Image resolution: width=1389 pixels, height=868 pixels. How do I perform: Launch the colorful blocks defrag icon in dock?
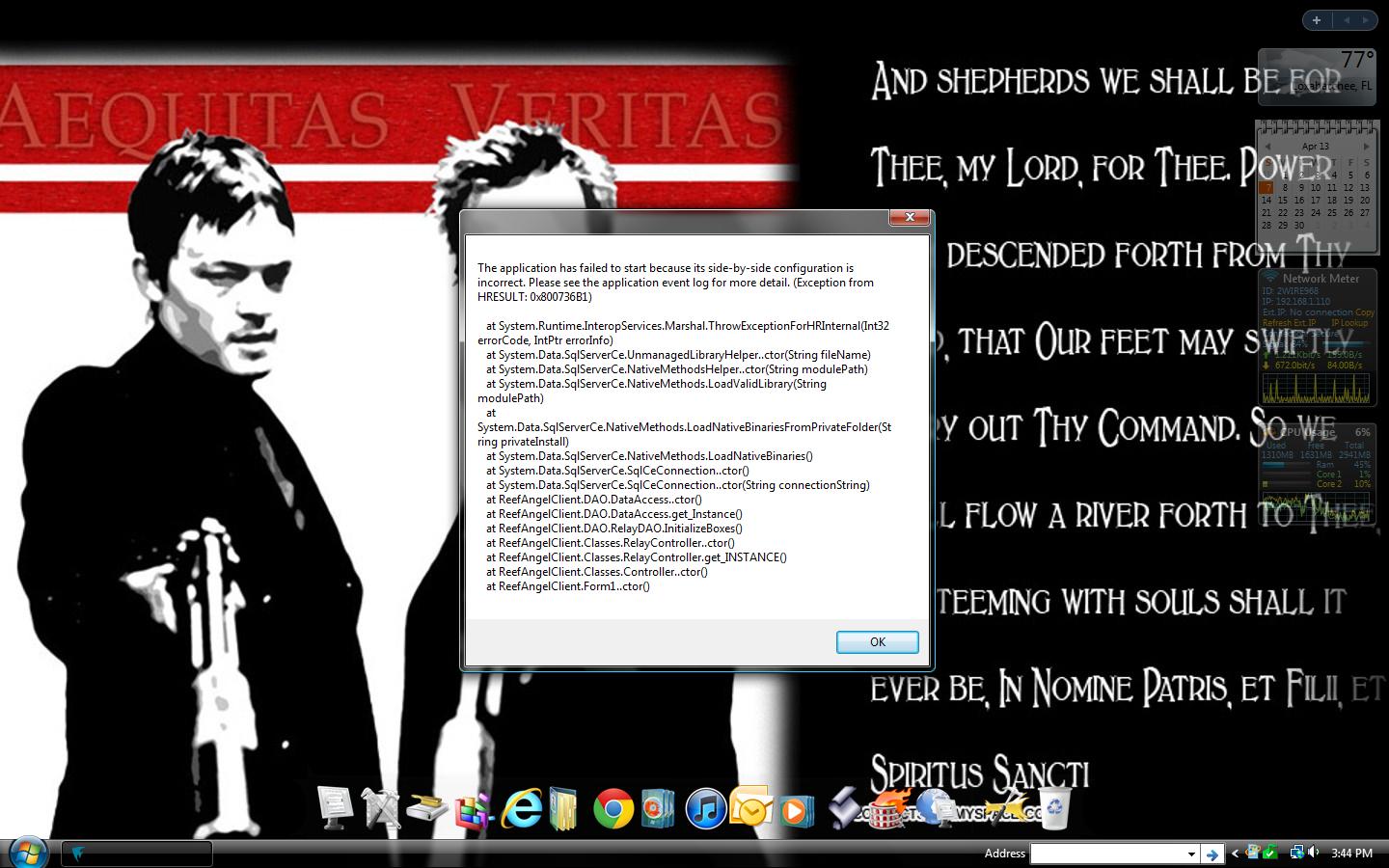473,810
